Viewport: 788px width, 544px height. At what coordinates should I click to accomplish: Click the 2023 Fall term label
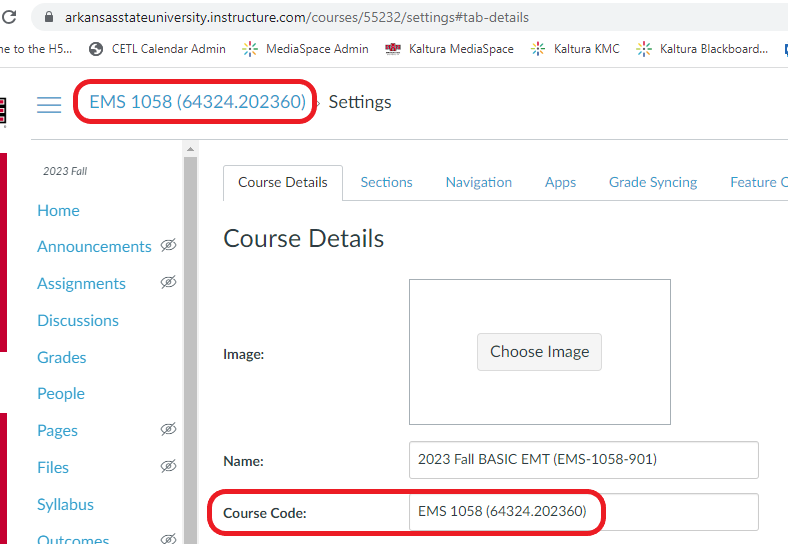click(65, 171)
